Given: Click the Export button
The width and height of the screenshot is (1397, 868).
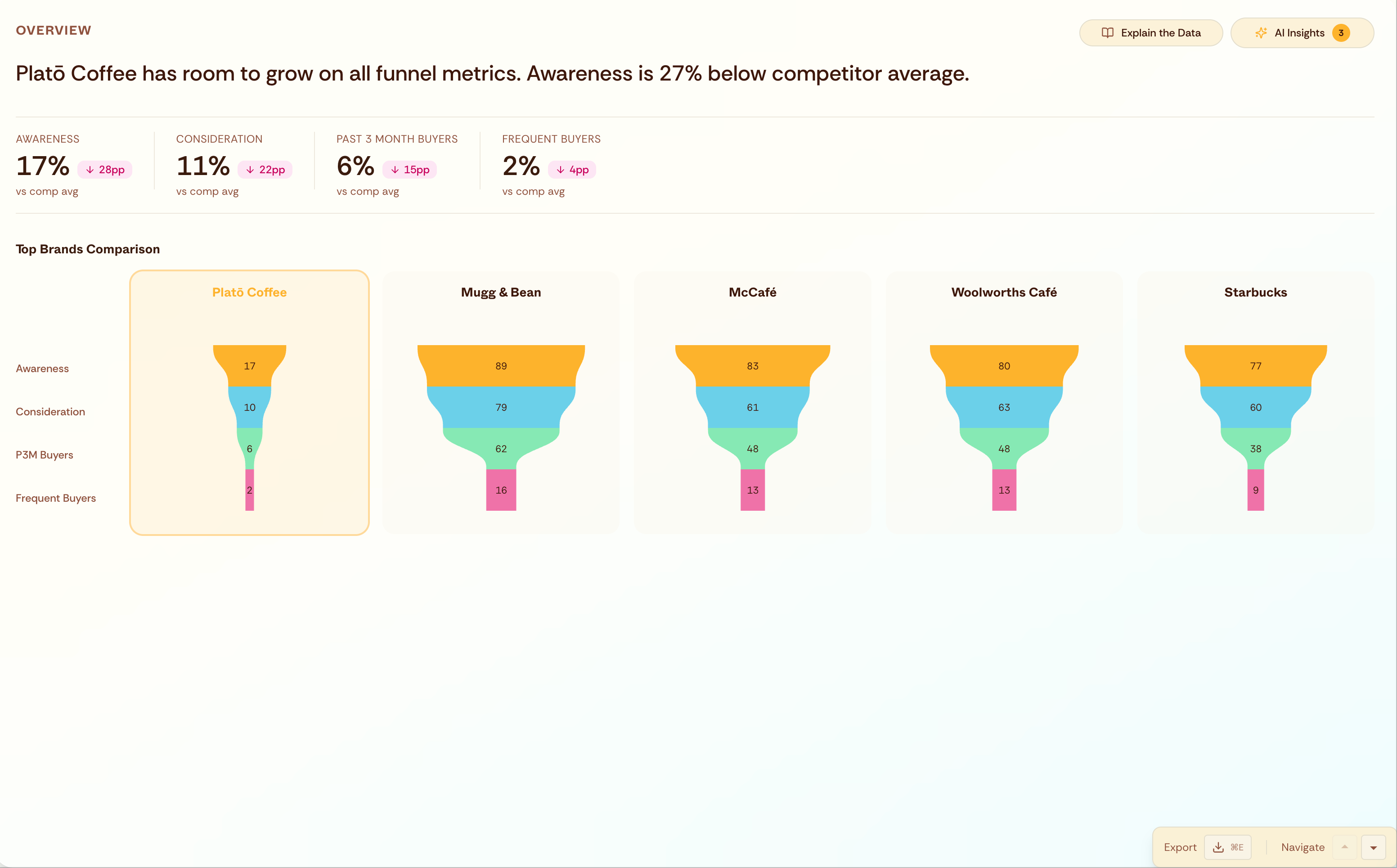Looking at the screenshot, I should pyautogui.click(x=1180, y=847).
